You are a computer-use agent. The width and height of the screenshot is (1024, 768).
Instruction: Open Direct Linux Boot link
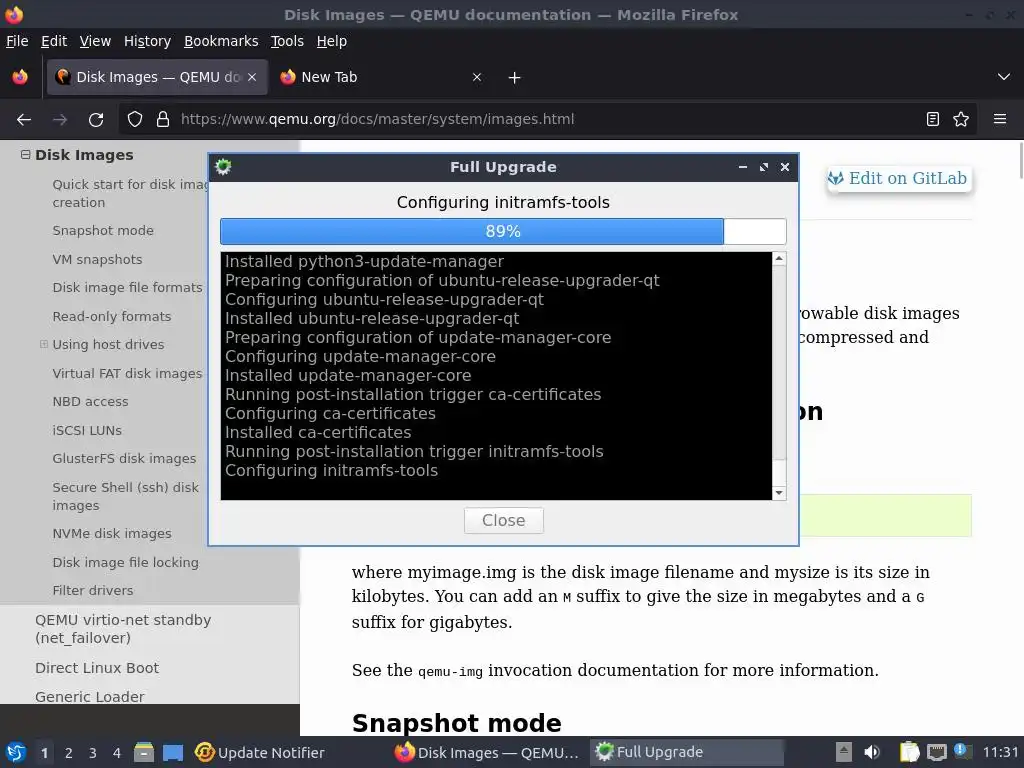(x=97, y=668)
